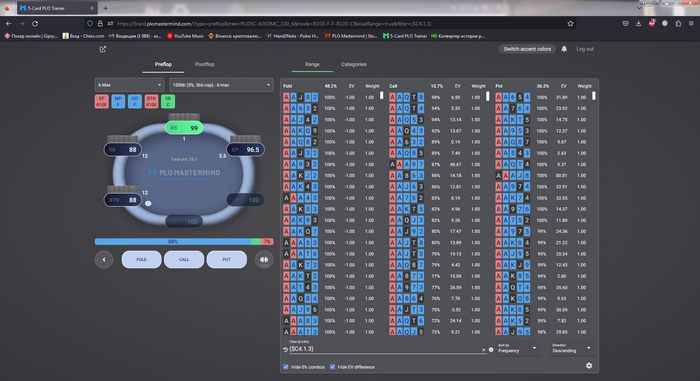Clear the filter with the X icon
This screenshot has width=700, height=381.
pyautogui.click(x=483, y=350)
